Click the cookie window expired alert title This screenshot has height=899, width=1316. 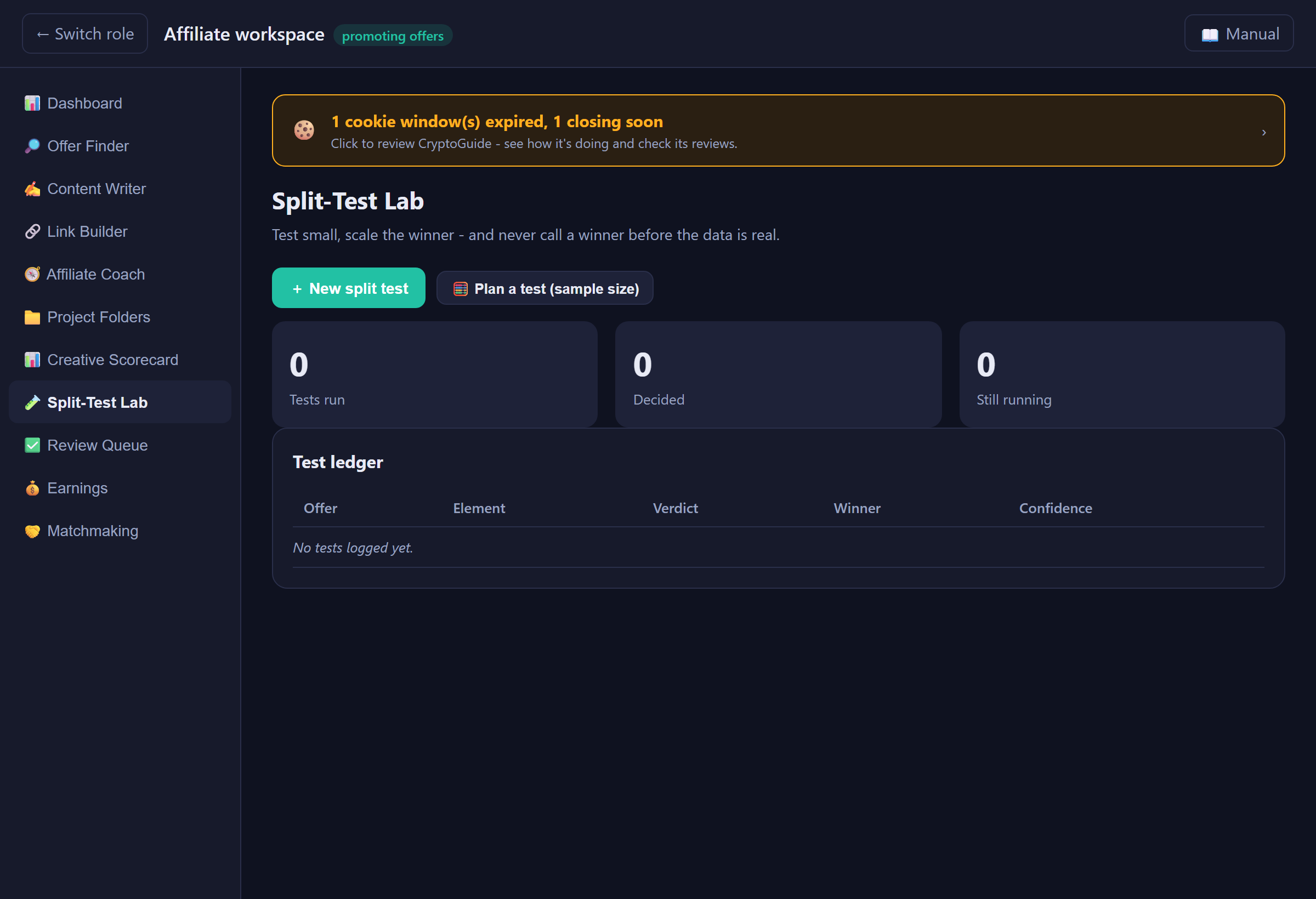tap(497, 121)
